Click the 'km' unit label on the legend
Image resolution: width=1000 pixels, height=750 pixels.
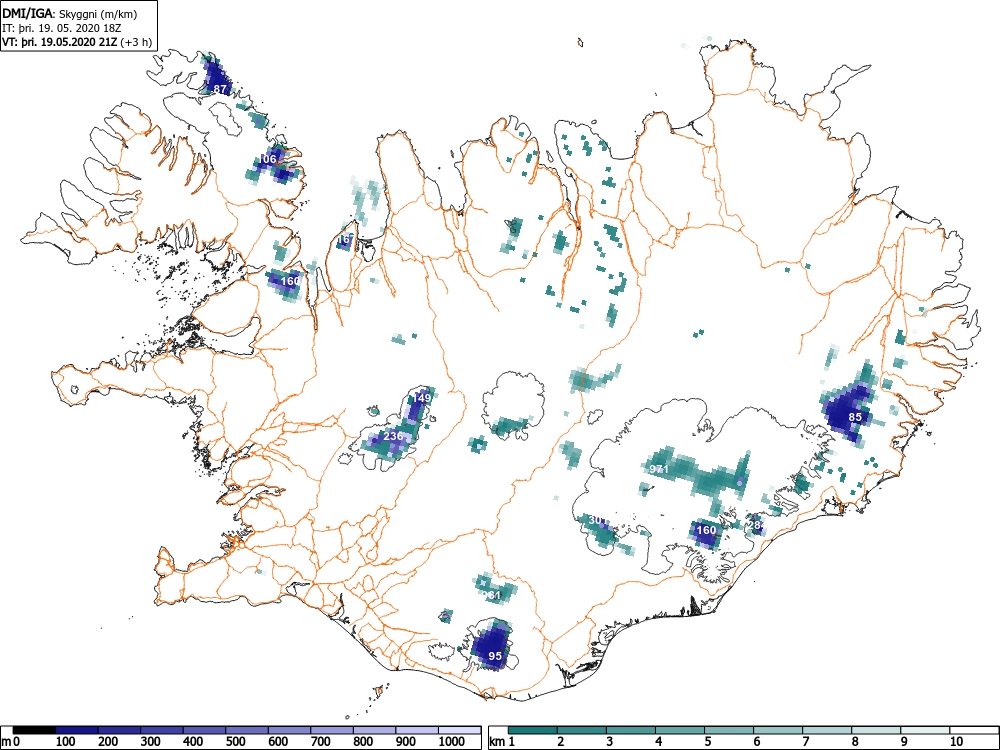tap(497, 741)
